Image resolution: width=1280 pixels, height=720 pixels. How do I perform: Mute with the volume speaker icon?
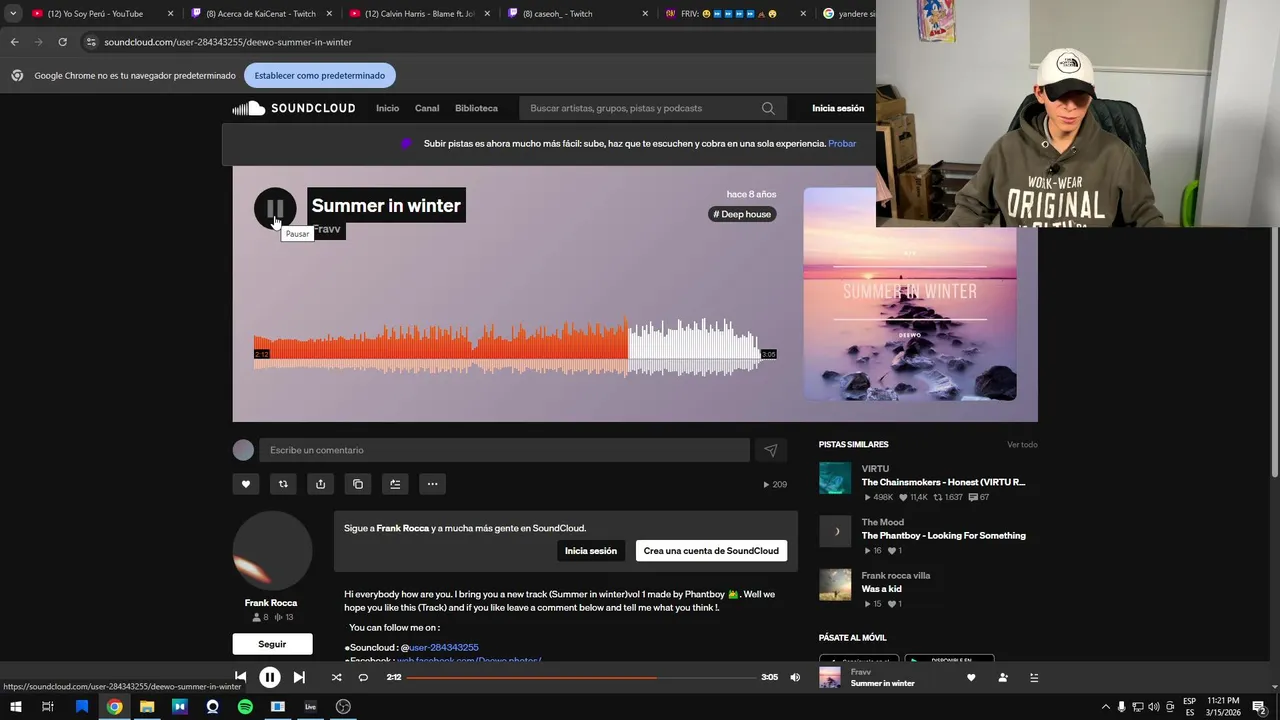coord(795,677)
